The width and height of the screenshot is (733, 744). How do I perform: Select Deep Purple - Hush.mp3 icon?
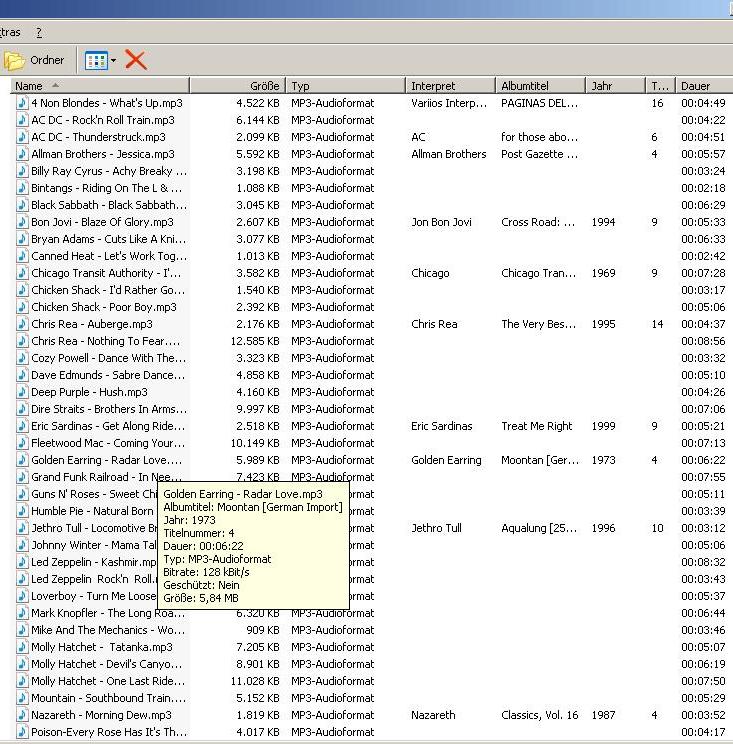(22, 392)
